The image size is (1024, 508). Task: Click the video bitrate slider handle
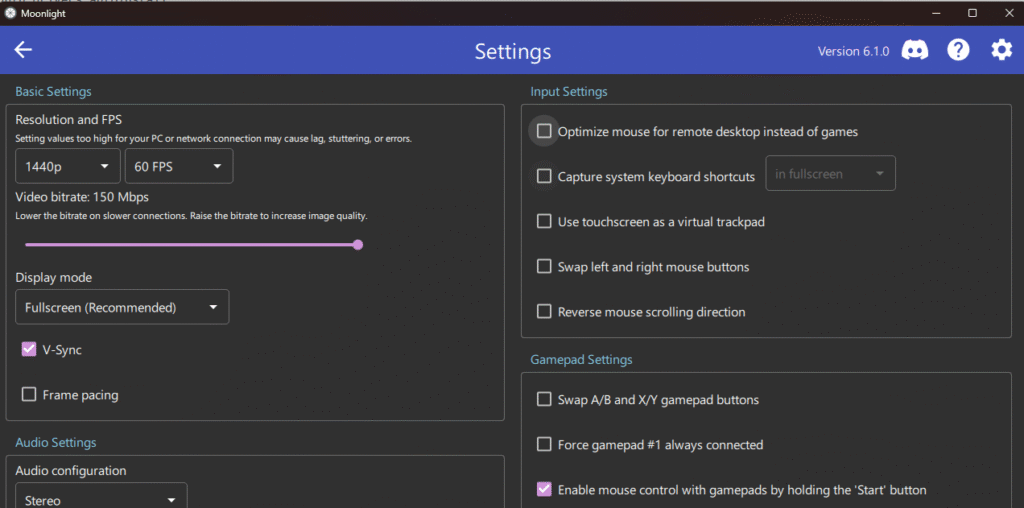(357, 245)
